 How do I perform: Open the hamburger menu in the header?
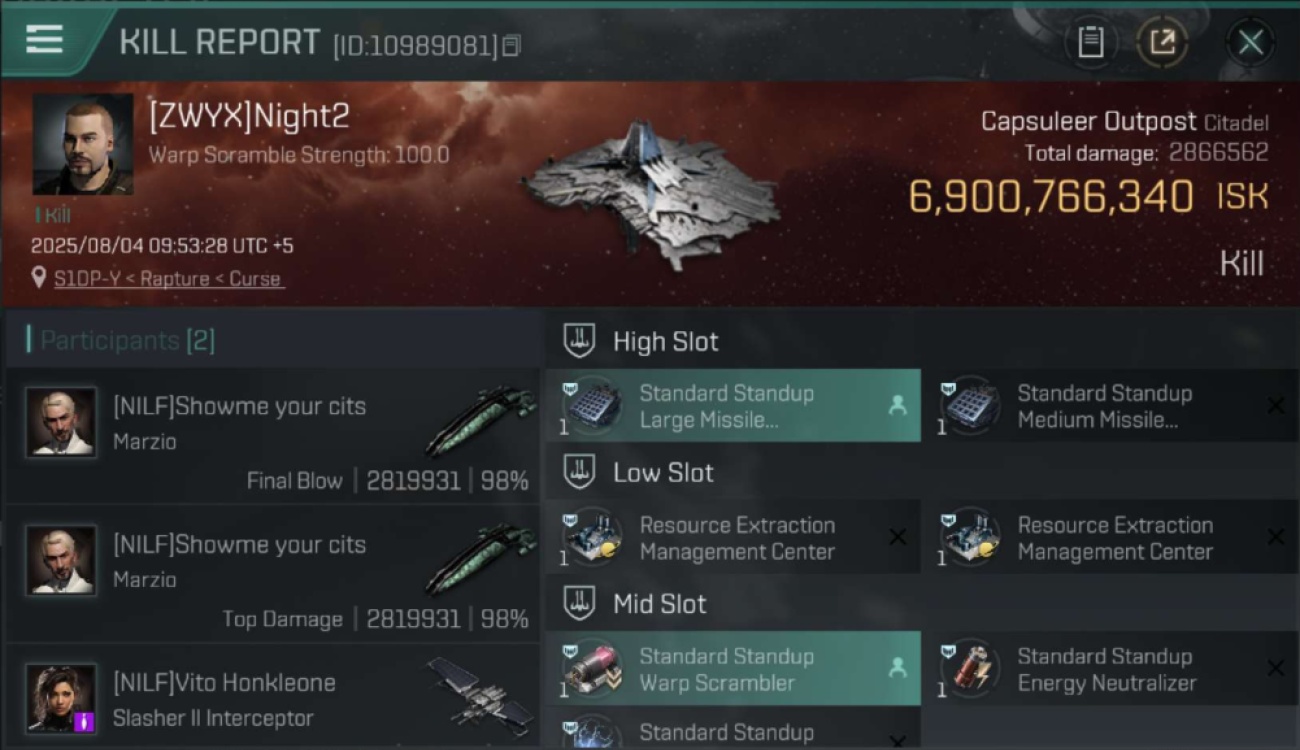pos(44,39)
